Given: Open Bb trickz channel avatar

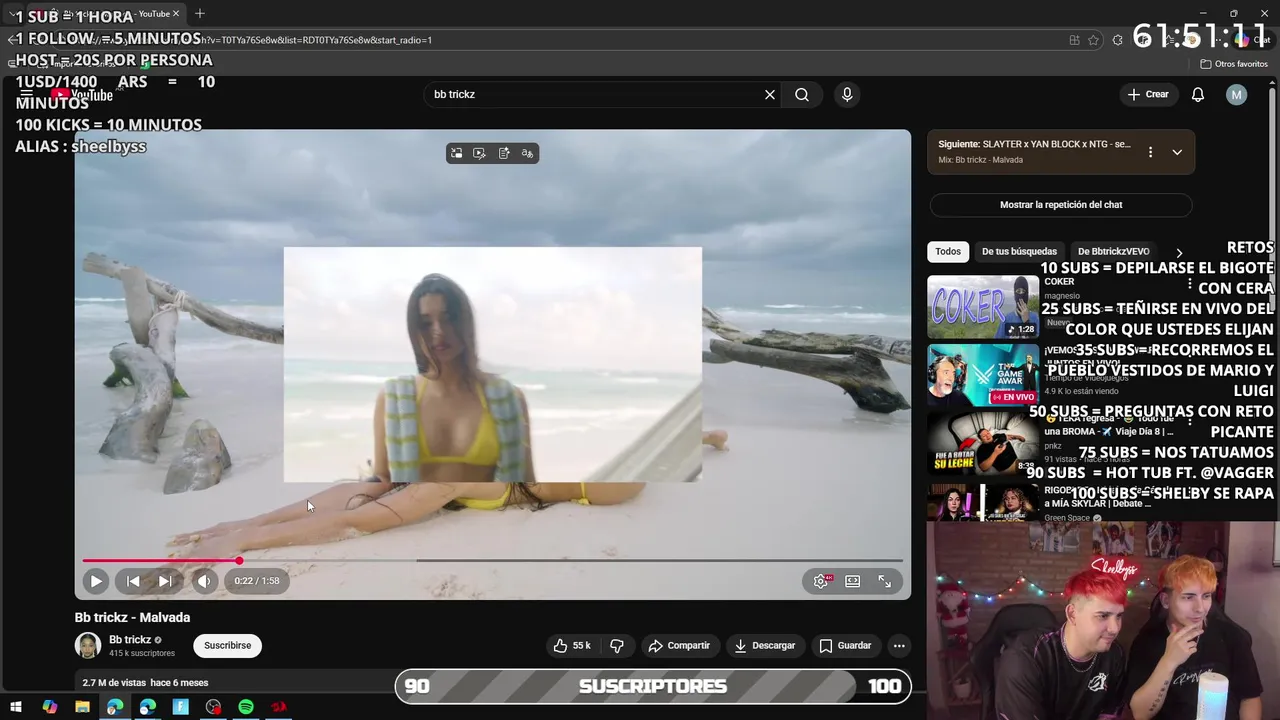Looking at the screenshot, I should [x=88, y=646].
